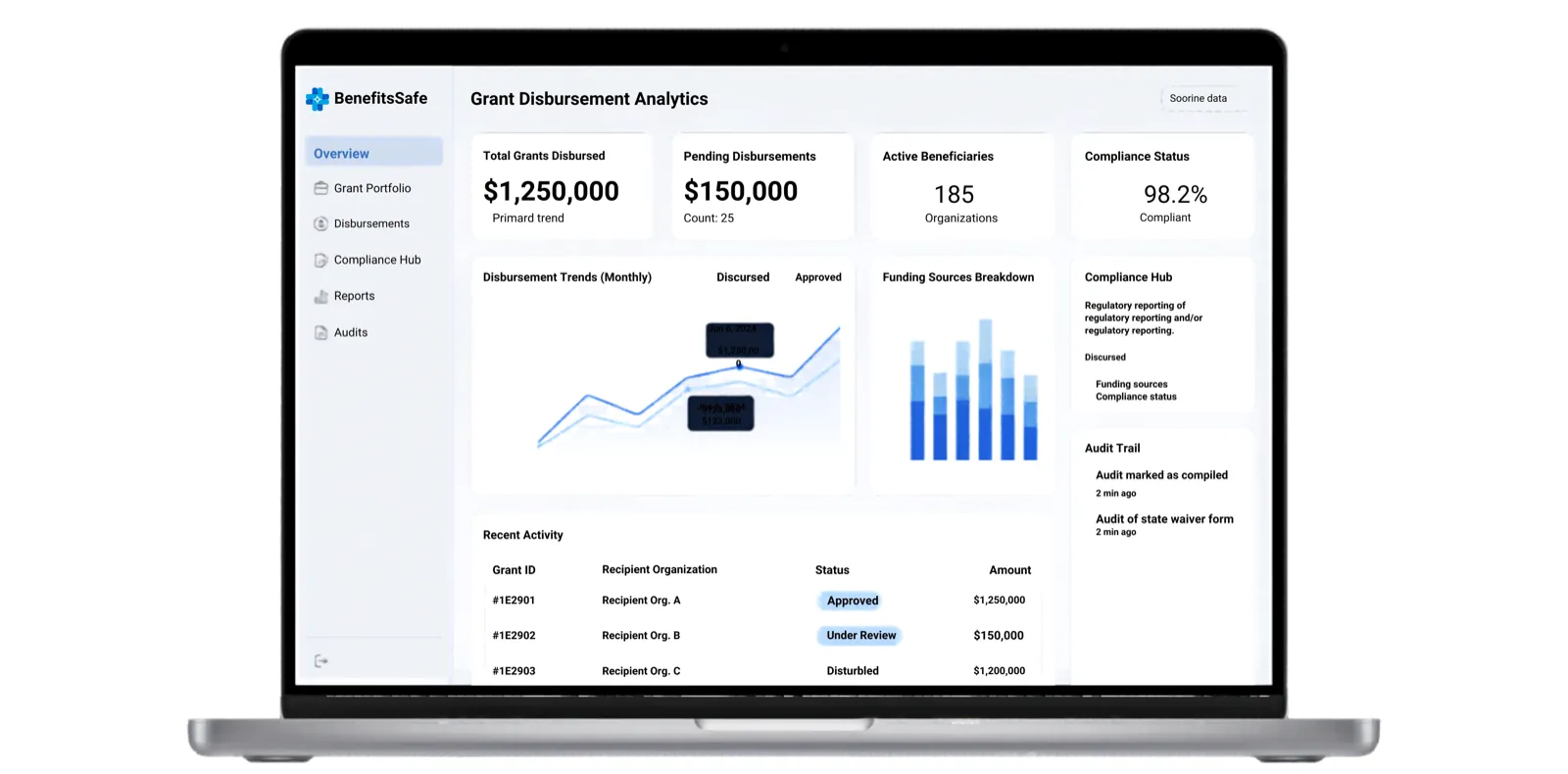This screenshot has height=774, width=1568.
Task: Open the Audit marked as compiled entry
Action: [1161, 475]
